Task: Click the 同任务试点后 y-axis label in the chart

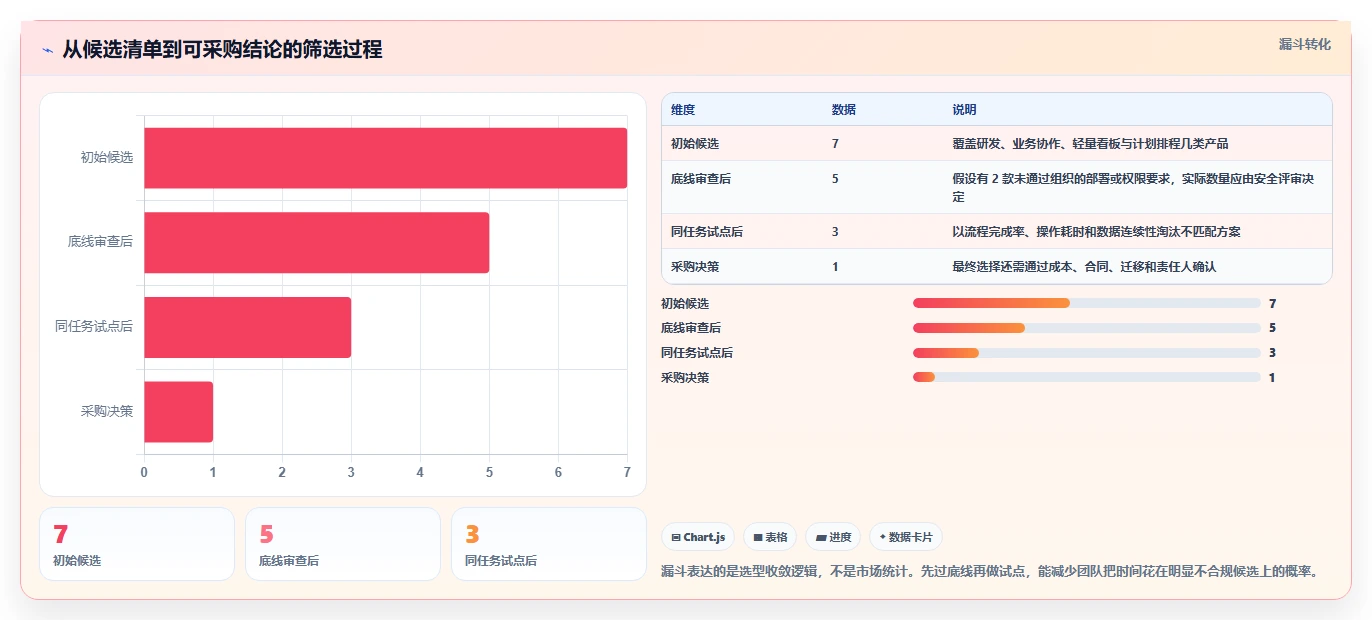Action: pyautogui.click(x=94, y=327)
